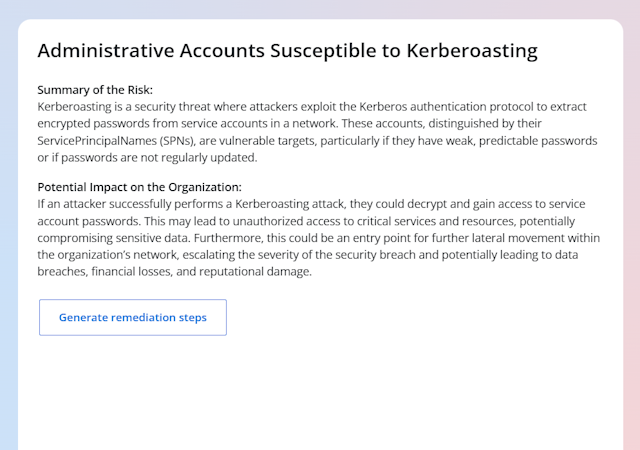Click the word Kerberoasting in the page title
This screenshot has height=450, width=640.
click(472, 51)
